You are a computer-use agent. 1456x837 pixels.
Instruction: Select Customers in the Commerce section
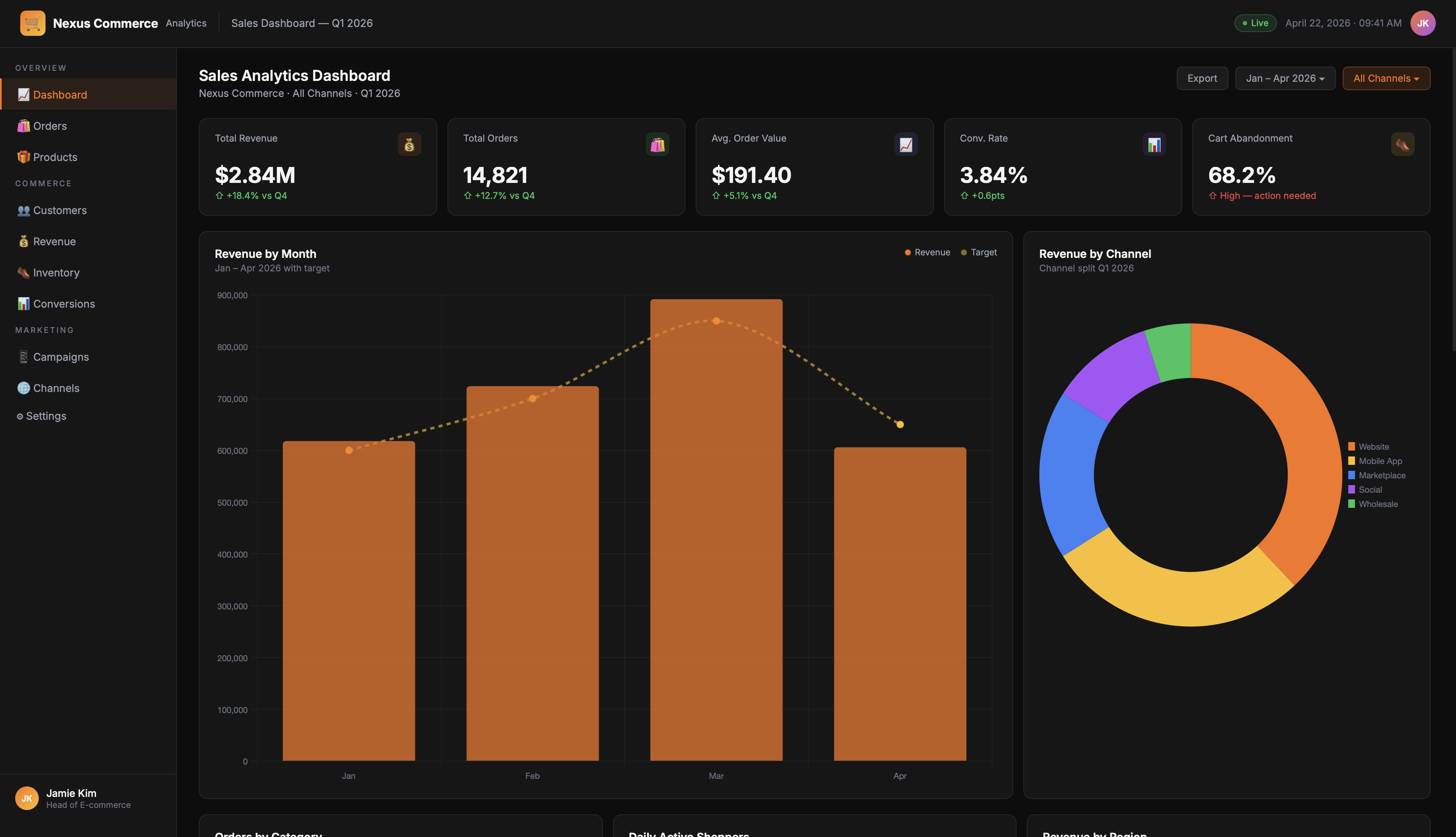coord(88,210)
